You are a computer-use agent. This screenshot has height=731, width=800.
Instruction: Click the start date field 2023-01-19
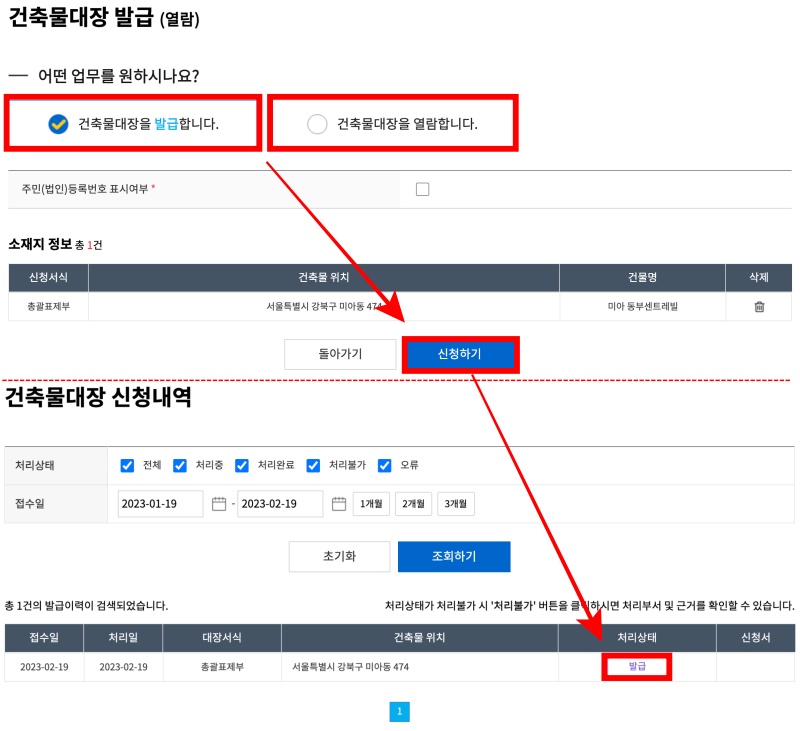click(160, 504)
